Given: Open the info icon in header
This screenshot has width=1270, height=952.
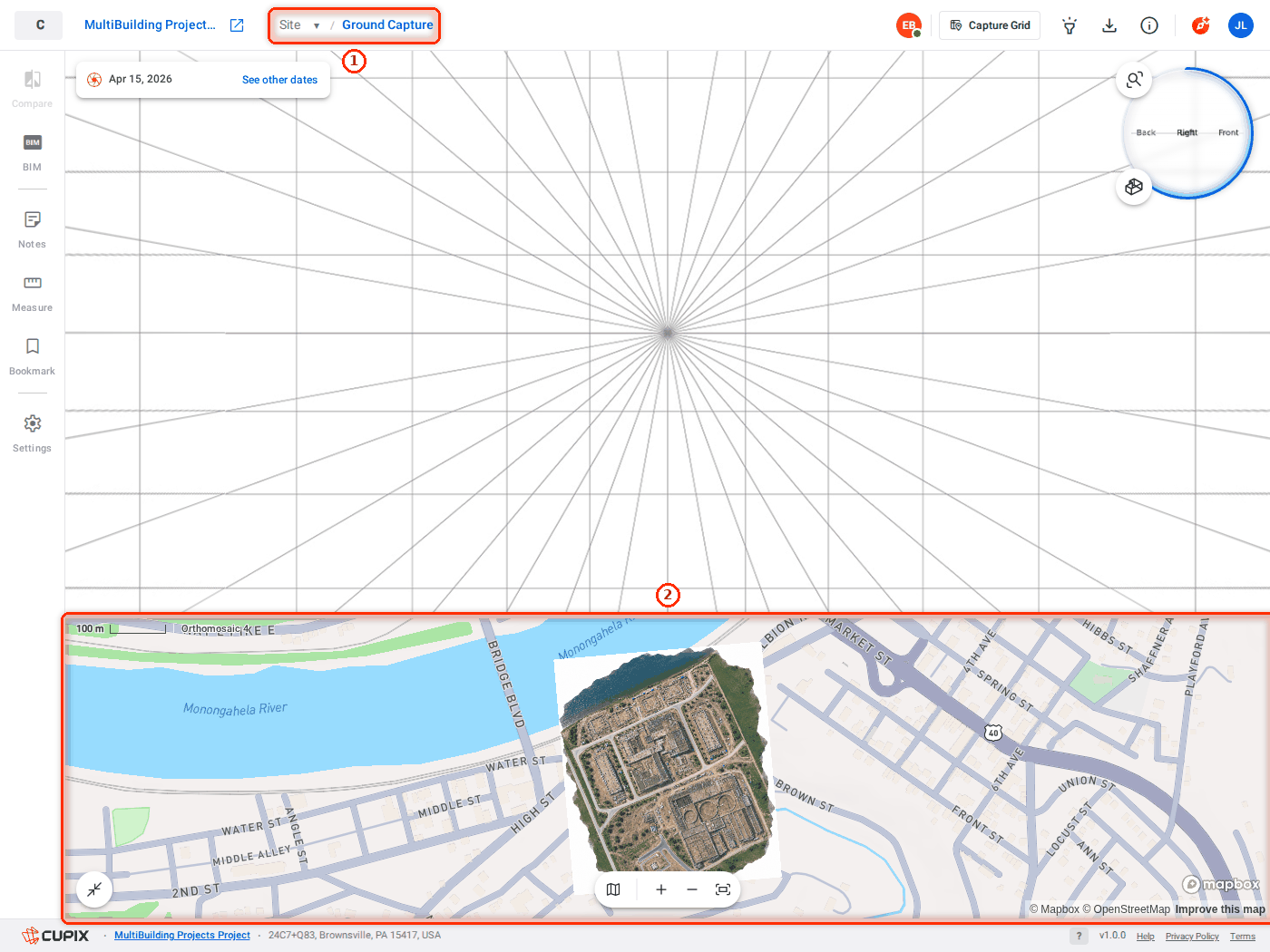Looking at the screenshot, I should pyautogui.click(x=1149, y=25).
